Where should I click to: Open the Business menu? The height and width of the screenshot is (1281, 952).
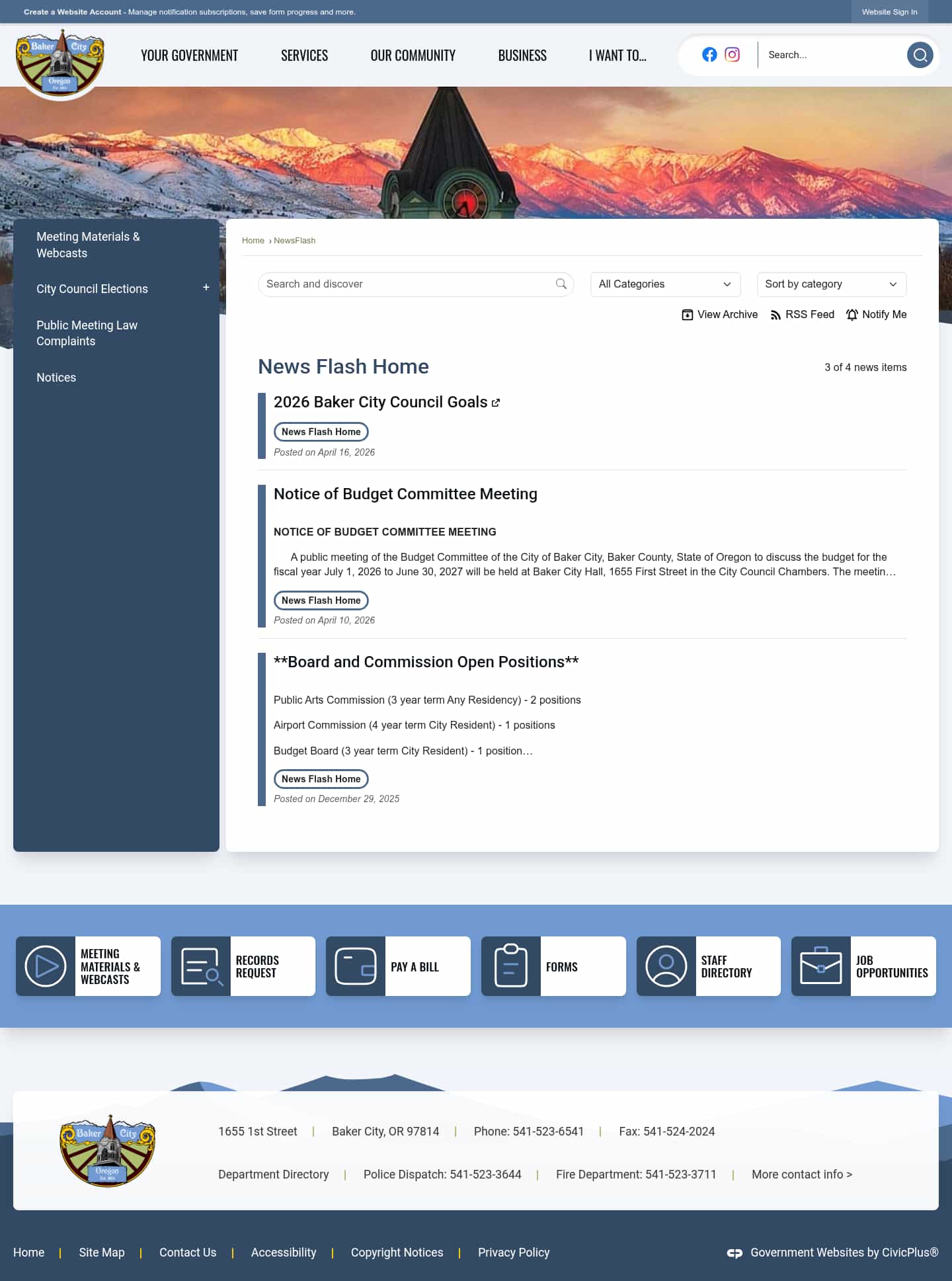[x=522, y=56]
